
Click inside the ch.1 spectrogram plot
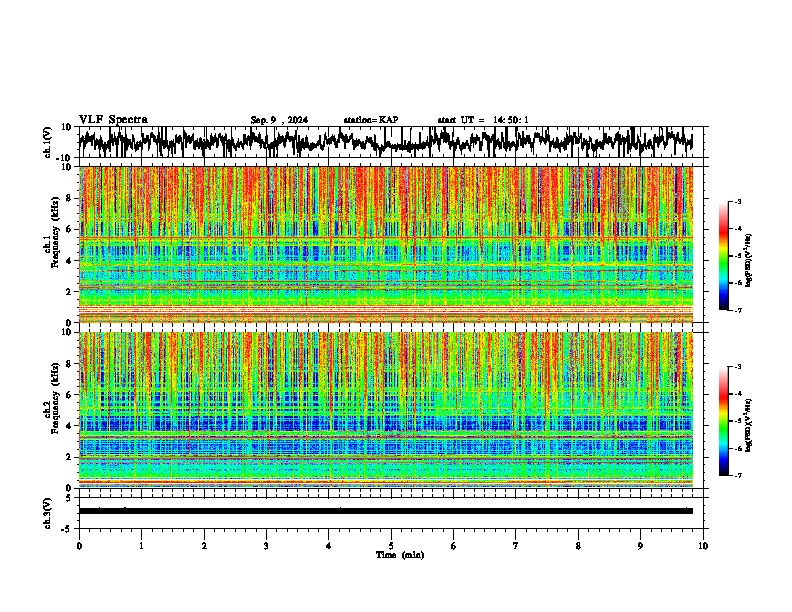click(386, 244)
